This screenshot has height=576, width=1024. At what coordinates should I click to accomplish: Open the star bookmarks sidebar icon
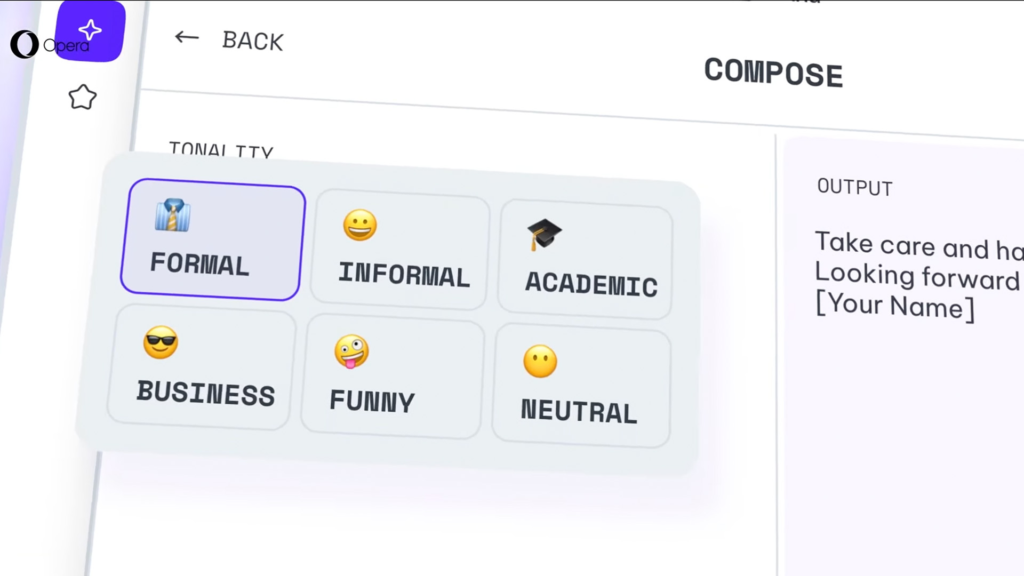[x=82, y=97]
